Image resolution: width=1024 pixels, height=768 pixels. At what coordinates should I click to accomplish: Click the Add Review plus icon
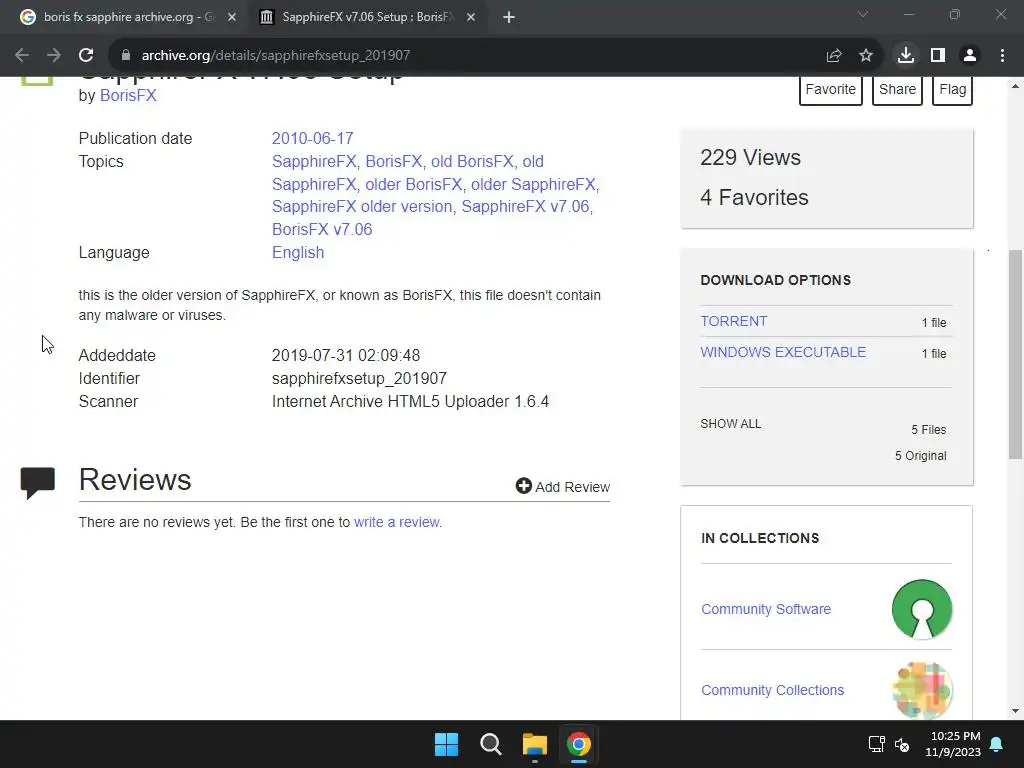(523, 486)
